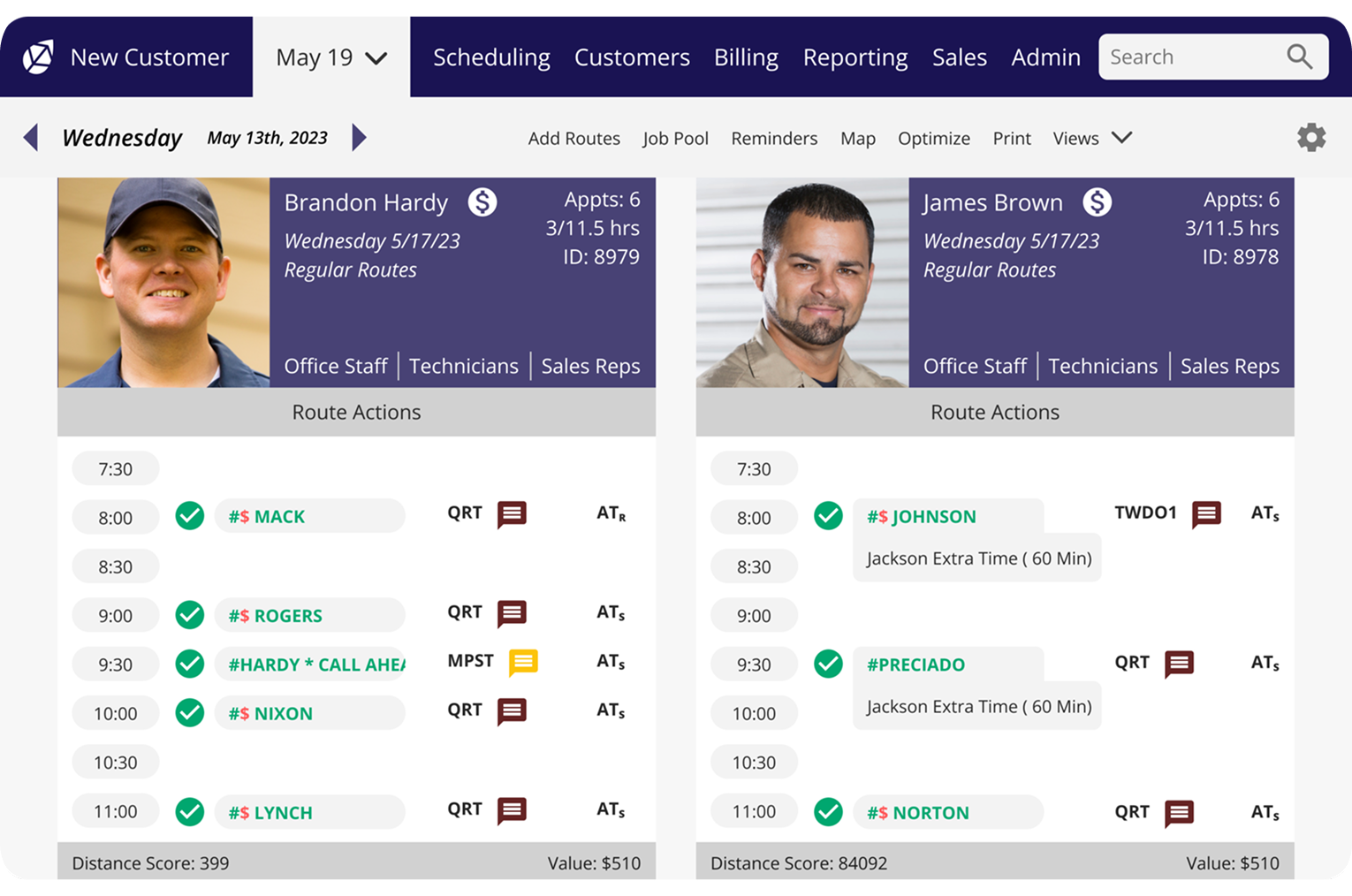Viewport: 1352px width, 896px height.
Task: Open the #$ LYNCH appointment
Action: click(310, 812)
